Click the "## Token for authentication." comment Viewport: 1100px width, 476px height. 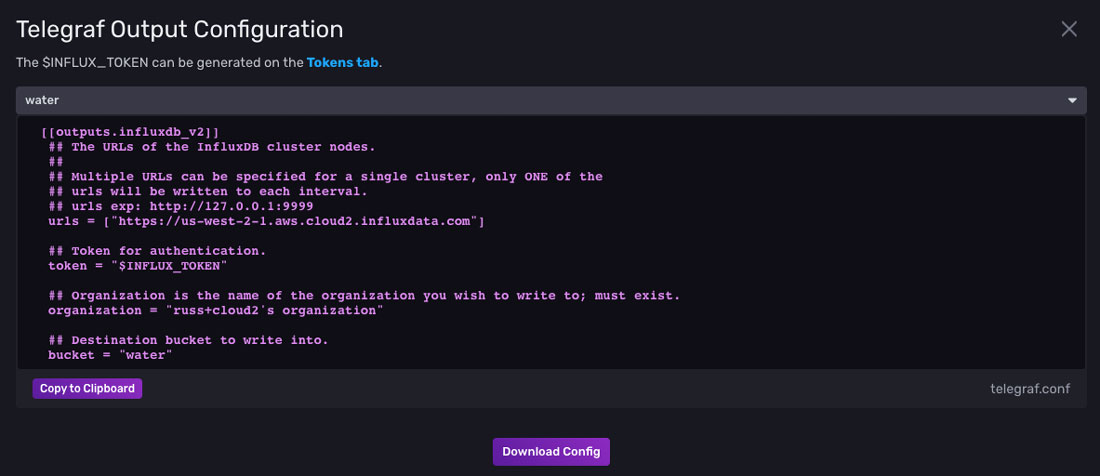coord(157,251)
